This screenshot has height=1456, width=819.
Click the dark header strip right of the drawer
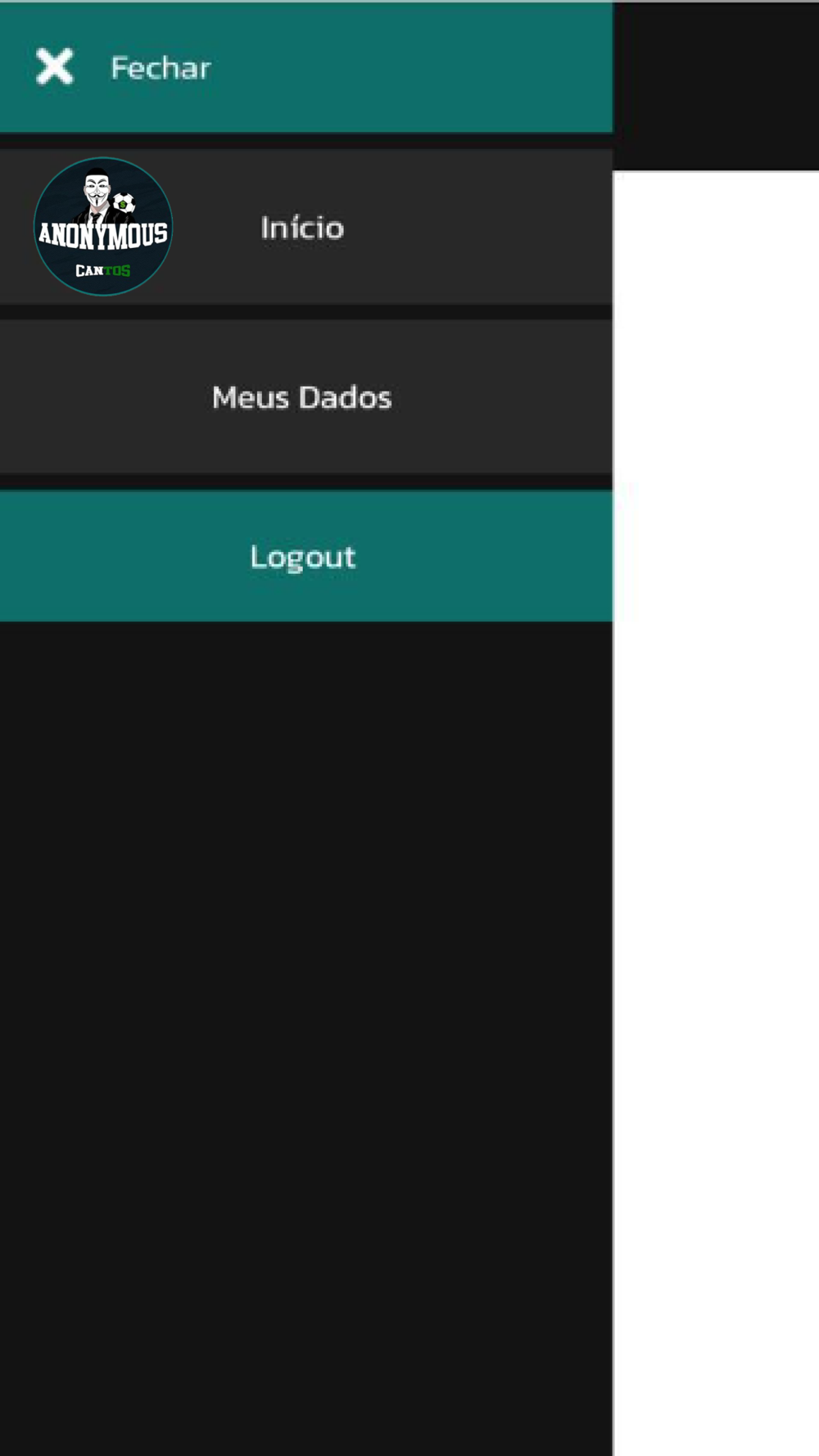click(717, 86)
